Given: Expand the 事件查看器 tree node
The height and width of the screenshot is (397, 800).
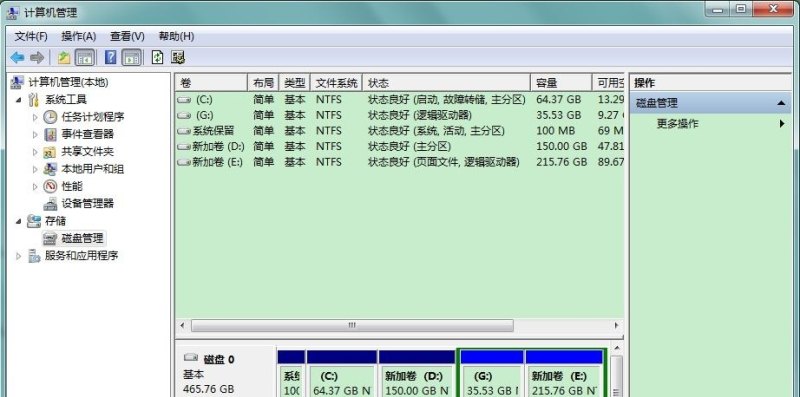Looking at the screenshot, I should pyautogui.click(x=35, y=135).
